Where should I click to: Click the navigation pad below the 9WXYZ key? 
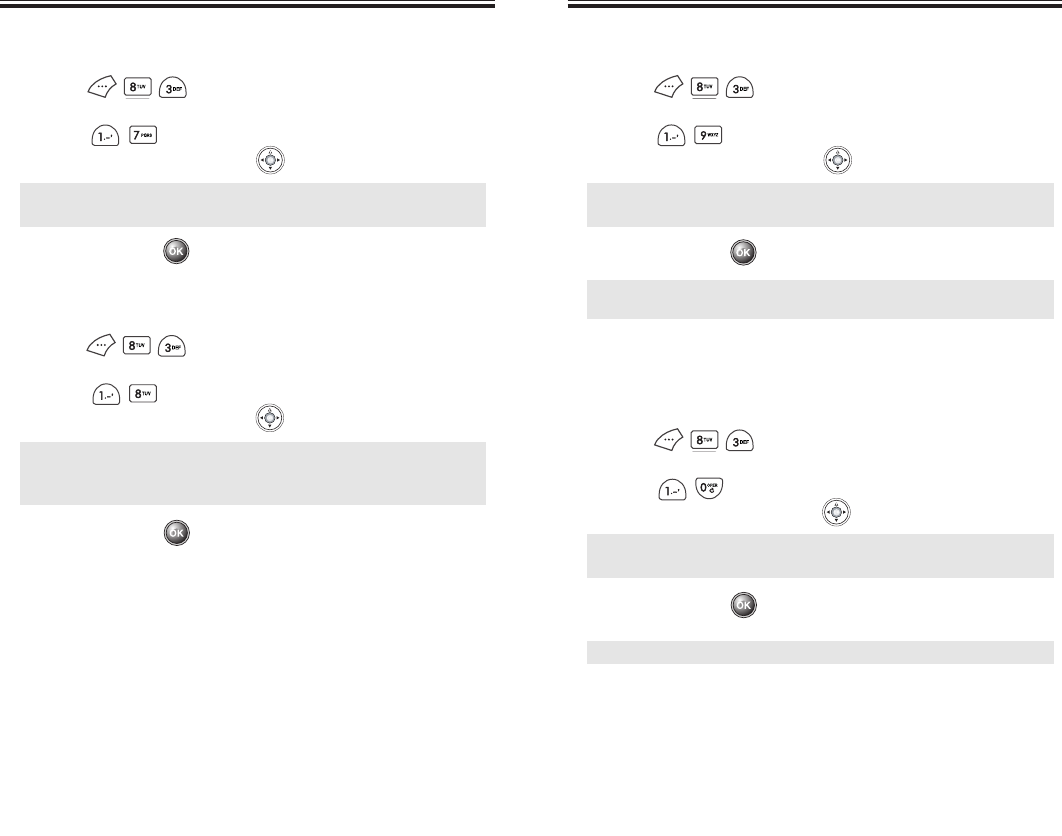pyautogui.click(x=835, y=158)
